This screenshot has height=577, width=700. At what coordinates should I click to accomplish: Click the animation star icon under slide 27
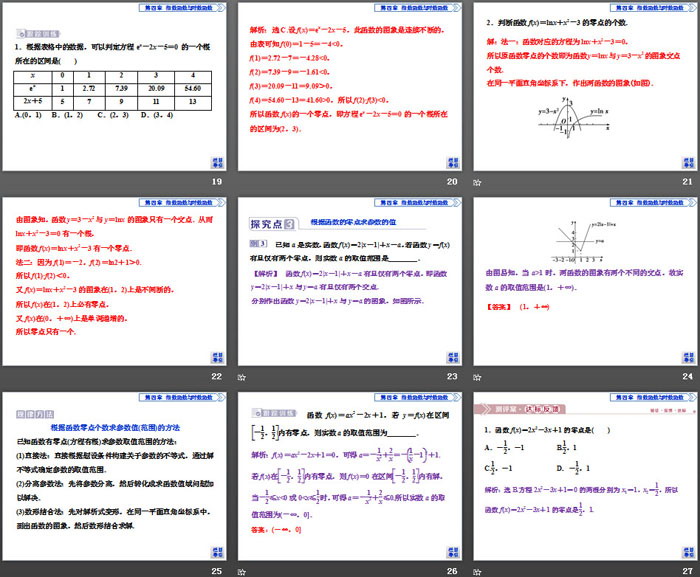point(477,572)
